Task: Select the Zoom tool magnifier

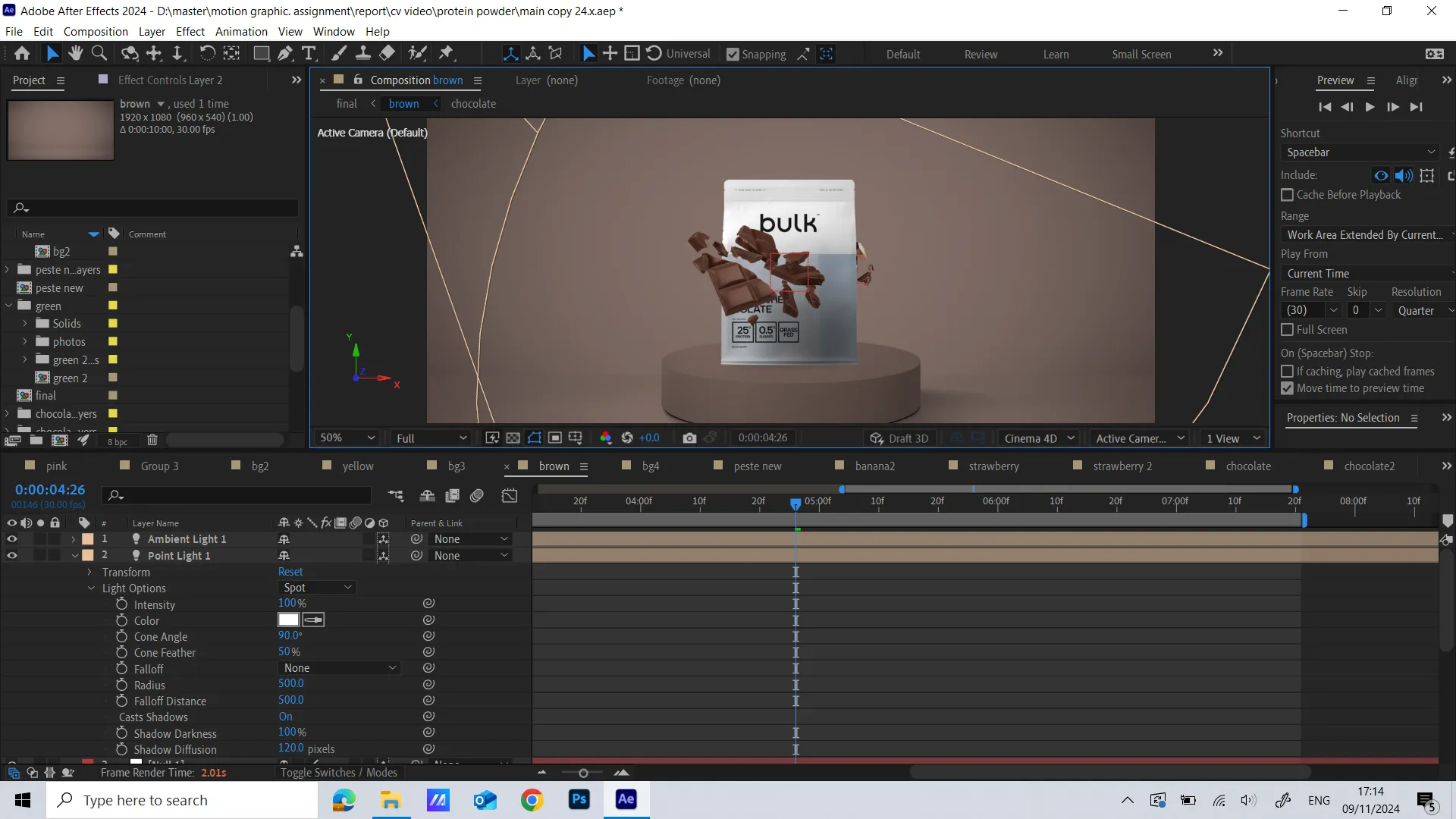Action: [x=99, y=54]
